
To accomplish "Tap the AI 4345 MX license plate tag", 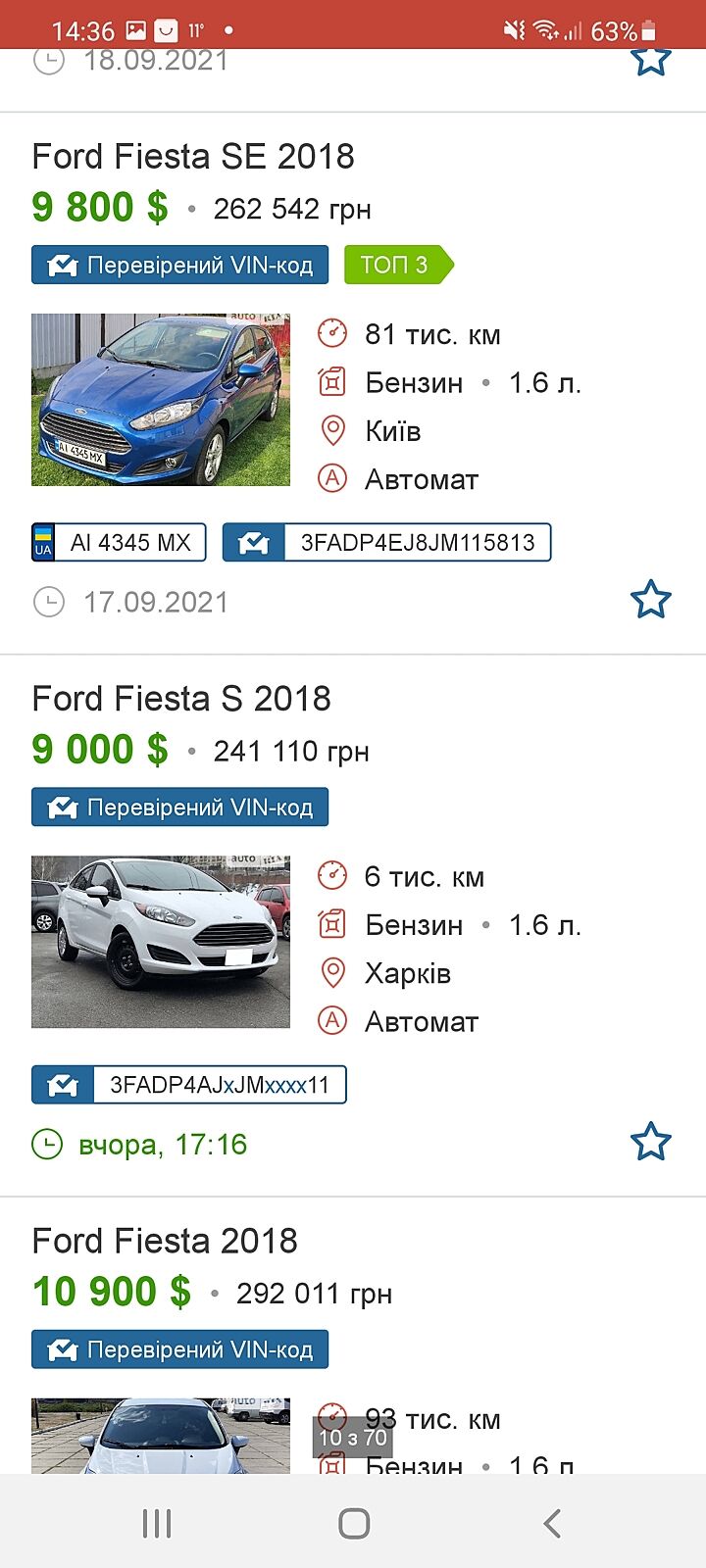I will click(119, 542).
